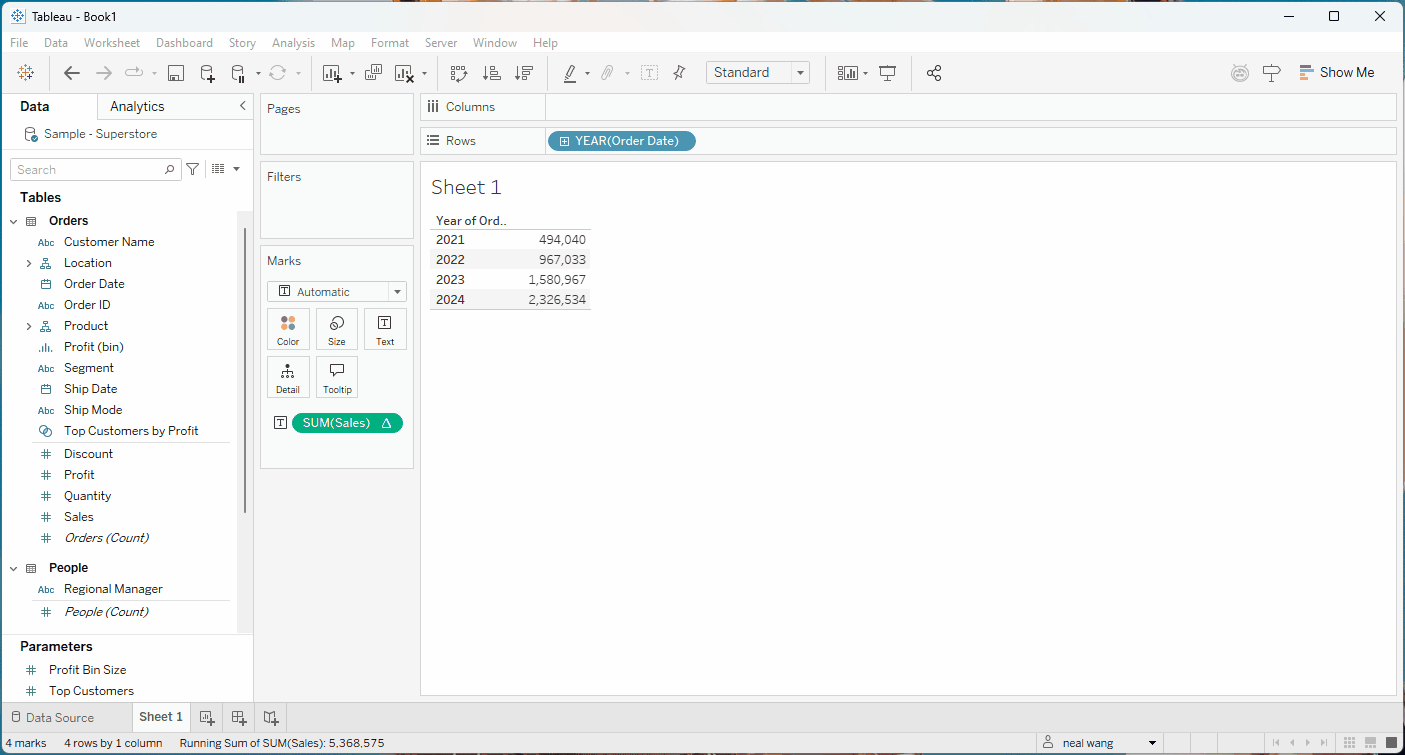Screen dimensions: 1405x755
Task: Click the Search fields input box
Action: click(x=88, y=170)
